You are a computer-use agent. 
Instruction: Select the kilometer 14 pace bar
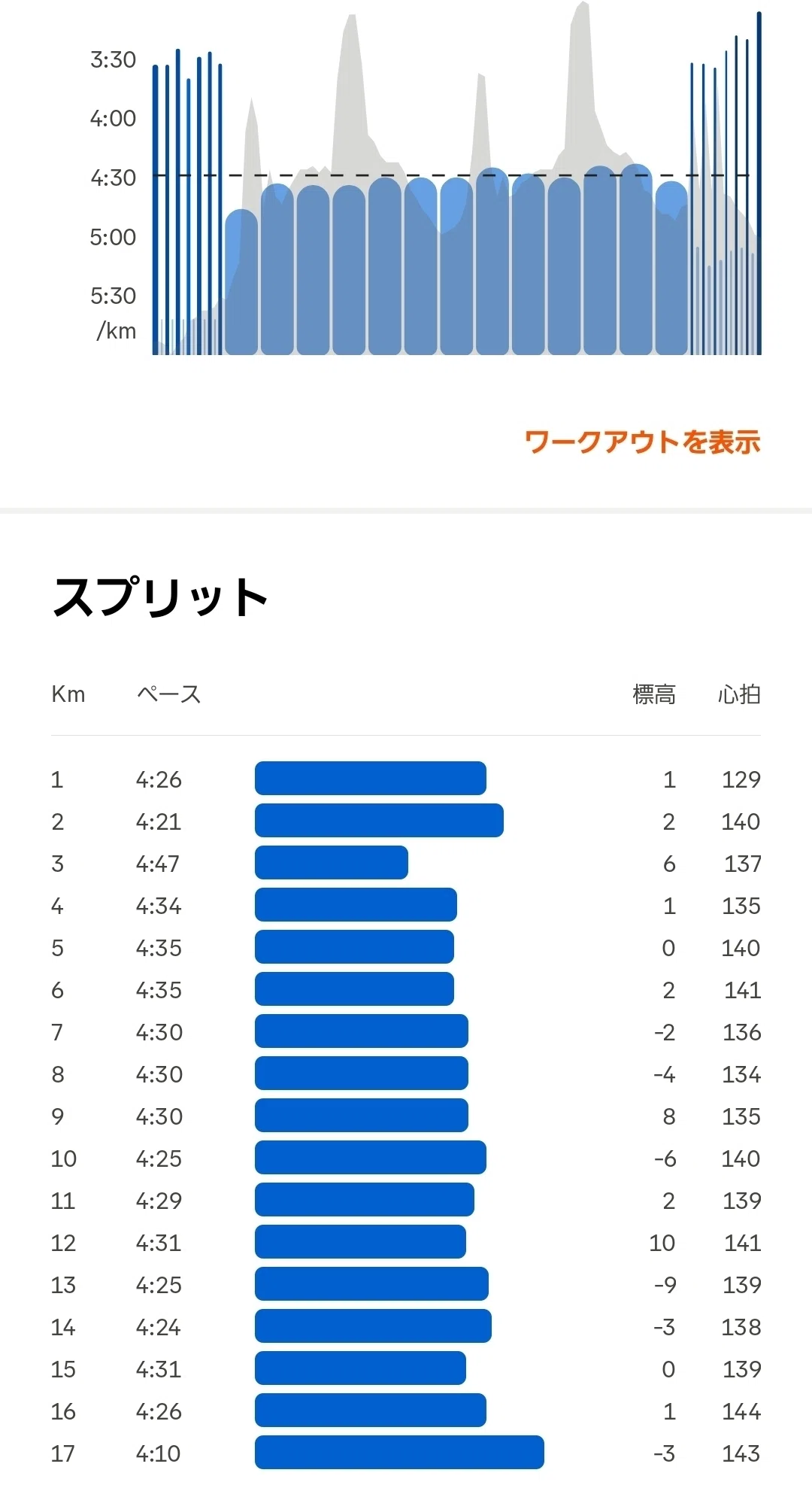coord(373,1326)
